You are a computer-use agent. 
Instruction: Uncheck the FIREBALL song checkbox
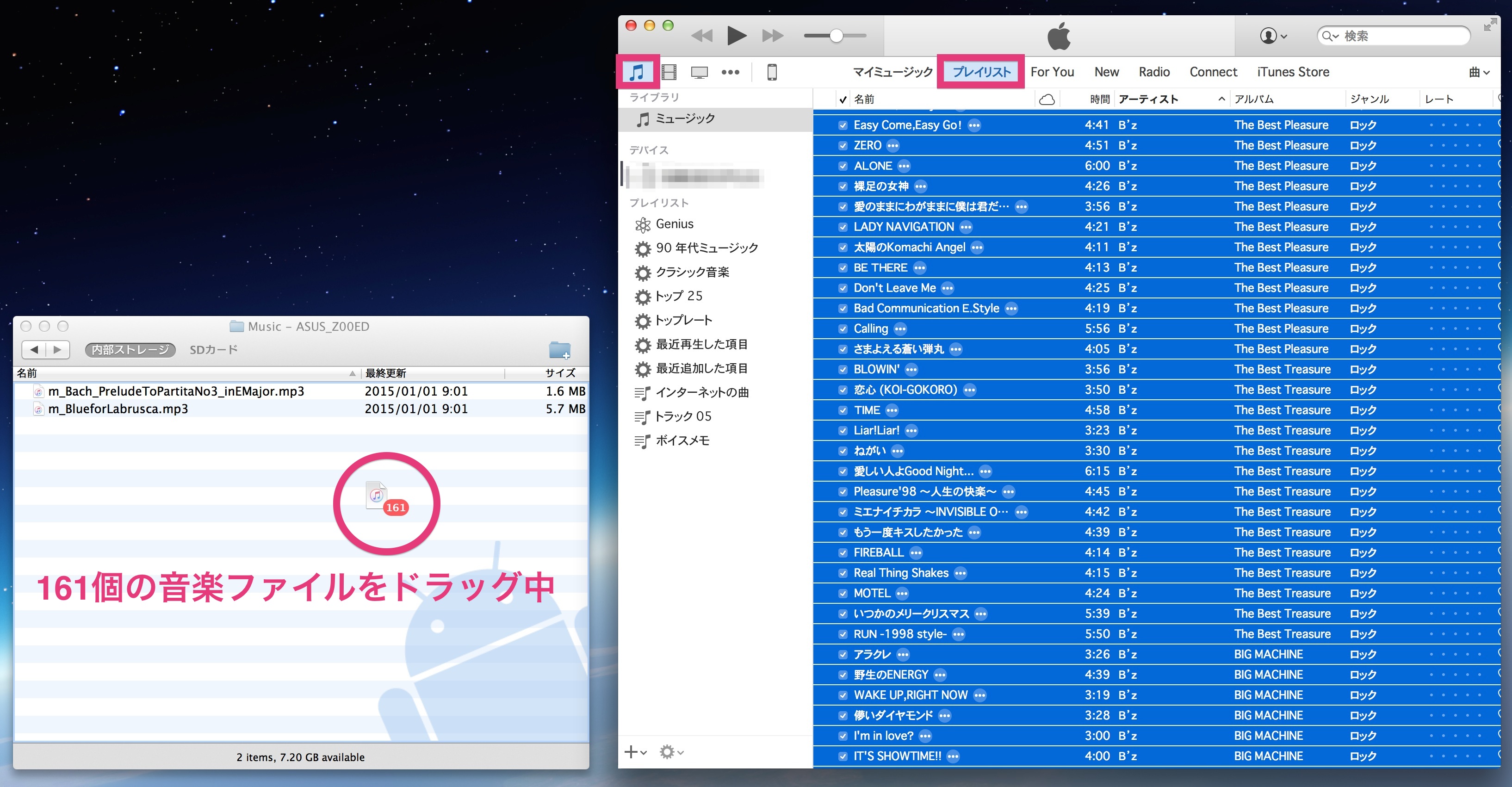(x=843, y=553)
